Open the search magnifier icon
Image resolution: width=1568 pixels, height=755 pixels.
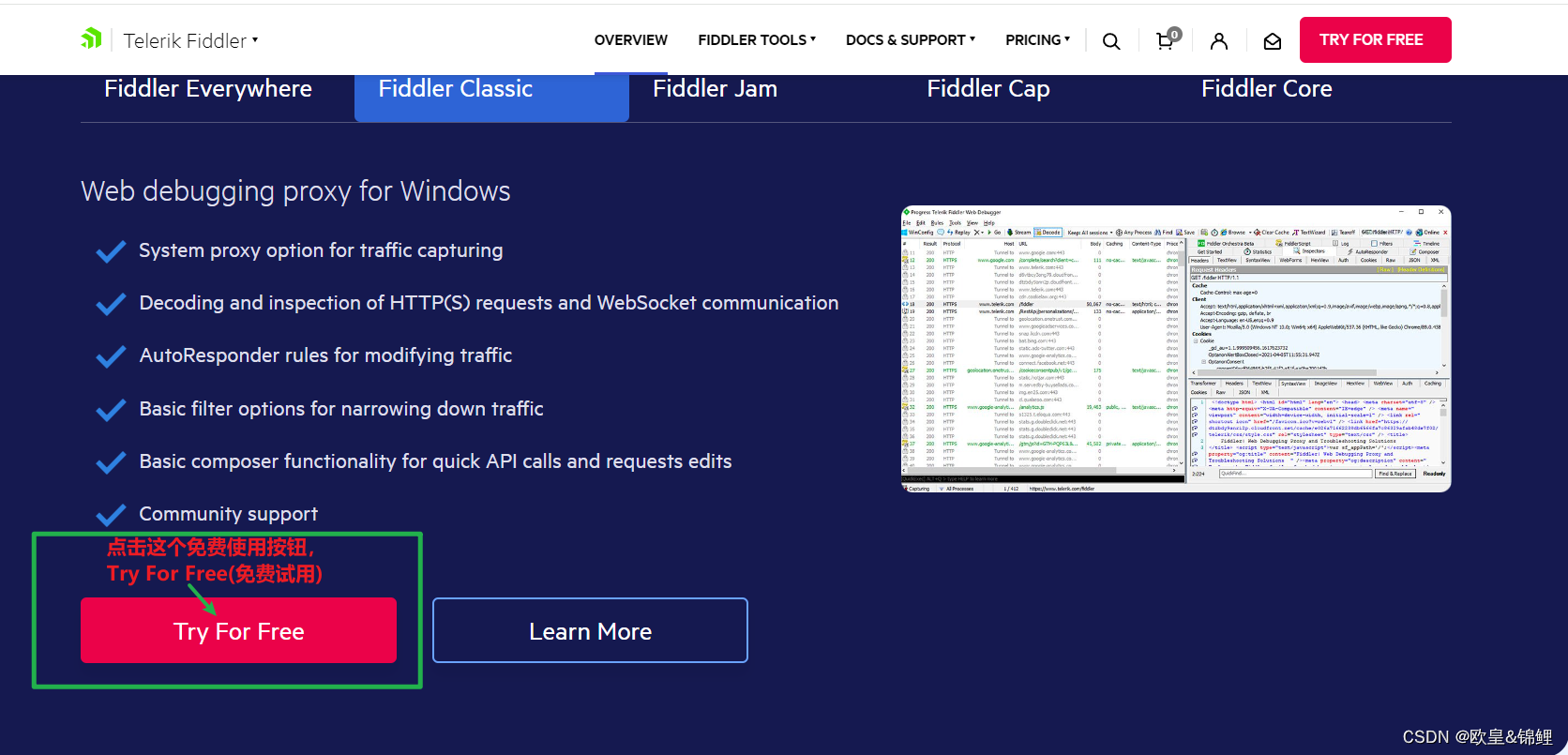[x=1111, y=41]
